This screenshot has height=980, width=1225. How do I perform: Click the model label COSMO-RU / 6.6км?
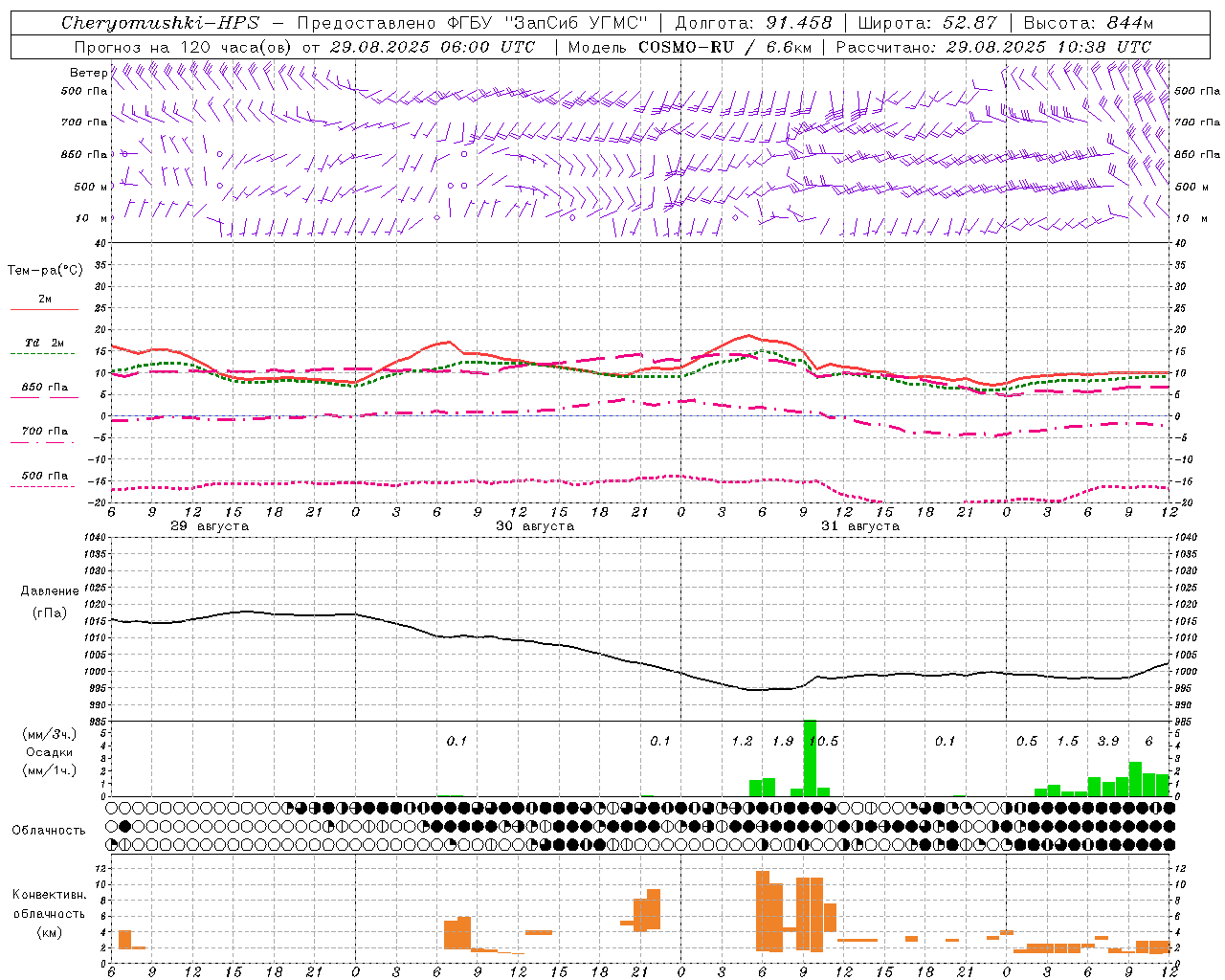coord(725,47)
